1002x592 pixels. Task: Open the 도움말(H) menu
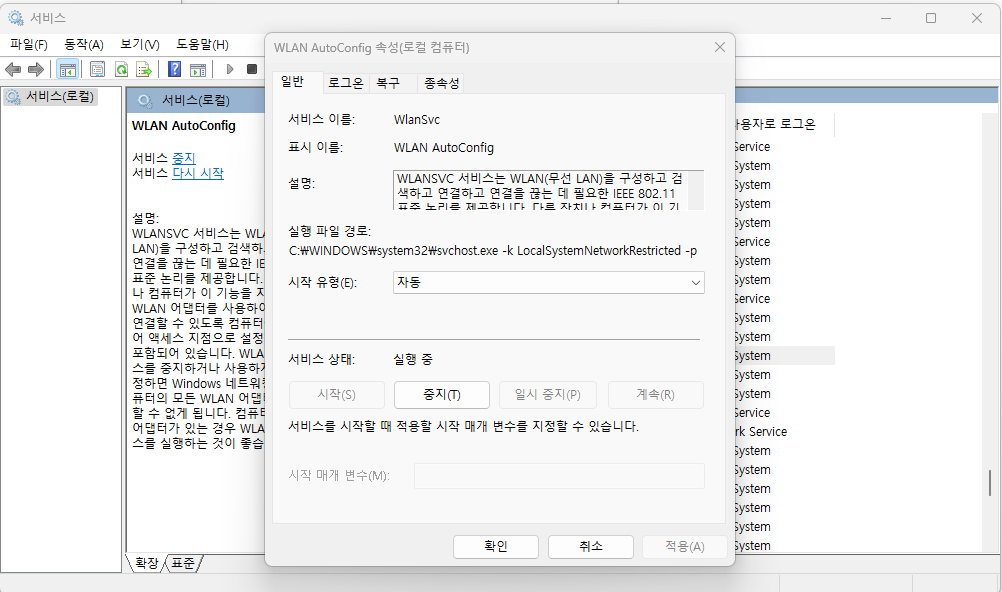[203, 44]
